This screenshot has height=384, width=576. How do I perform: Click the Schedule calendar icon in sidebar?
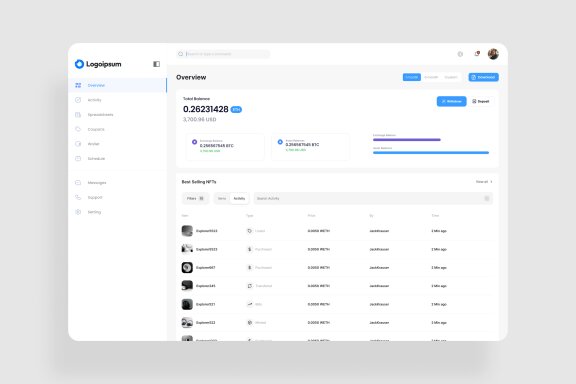(x=78, y=159)
